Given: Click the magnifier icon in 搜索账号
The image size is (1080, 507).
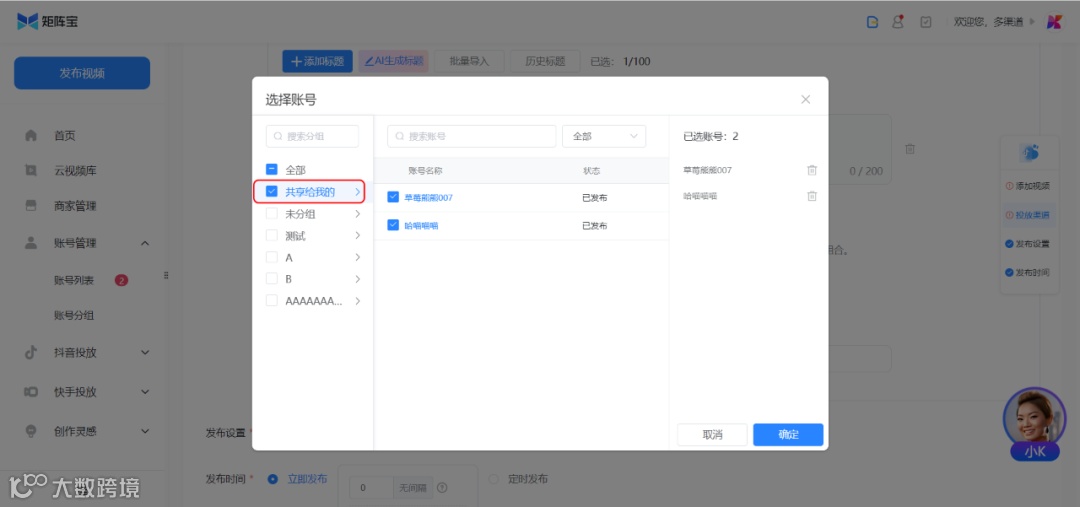Looking at the screenshot, I should point(399,136).
